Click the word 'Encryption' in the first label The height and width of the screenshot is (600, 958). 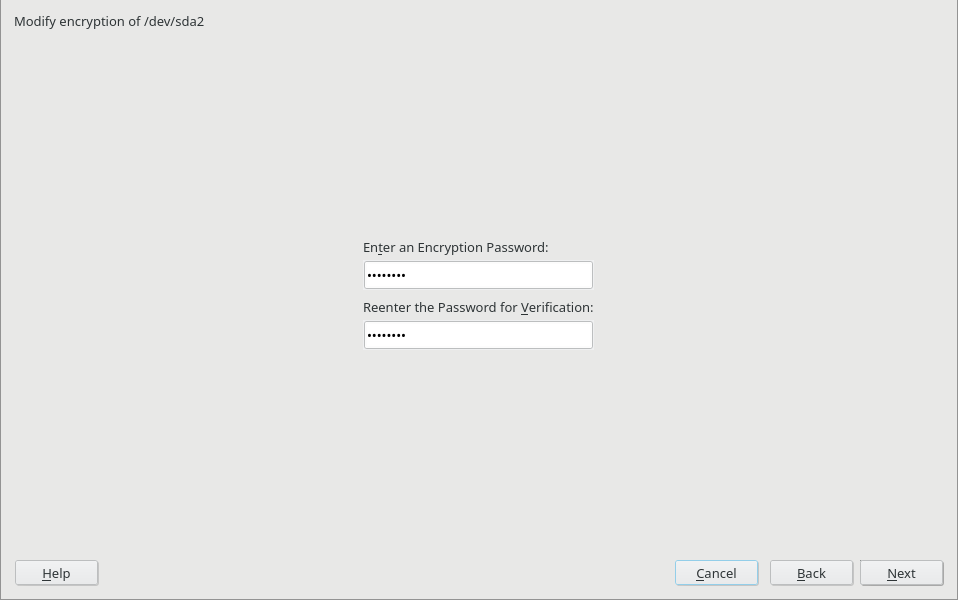(451, 247)
